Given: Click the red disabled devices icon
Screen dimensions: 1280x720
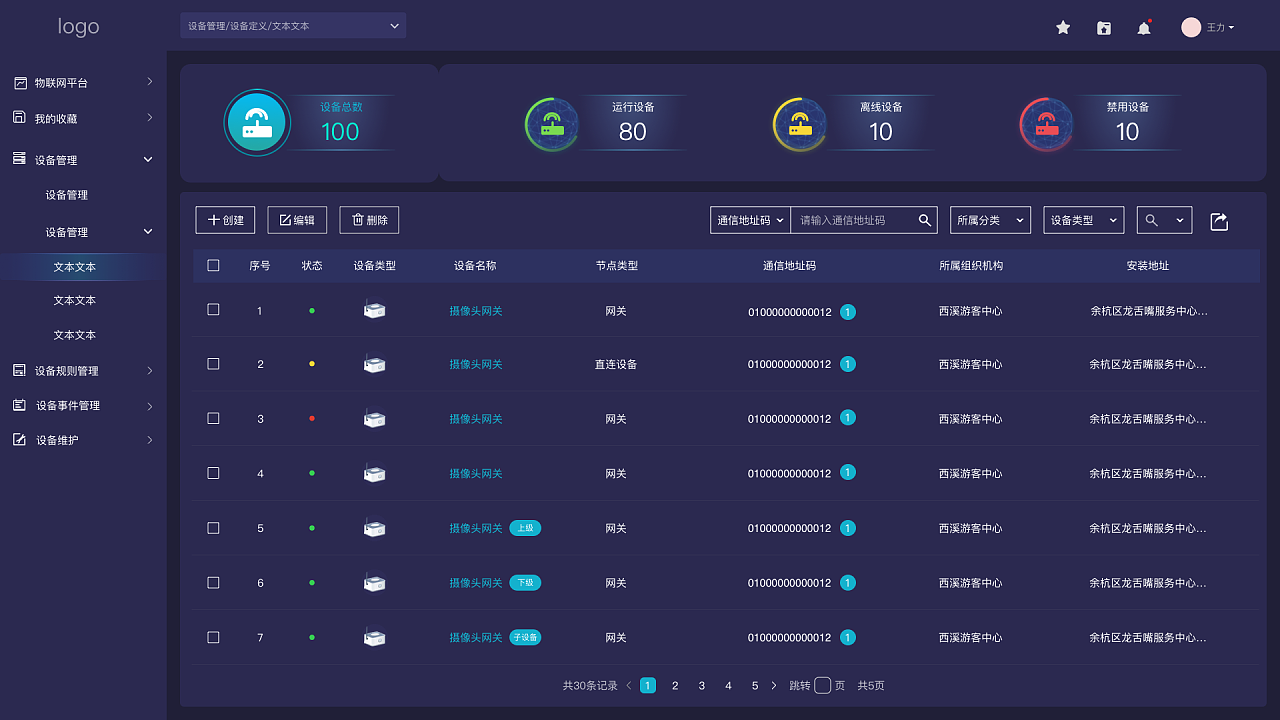Looking at the screenshot, I should (1046, 125).
